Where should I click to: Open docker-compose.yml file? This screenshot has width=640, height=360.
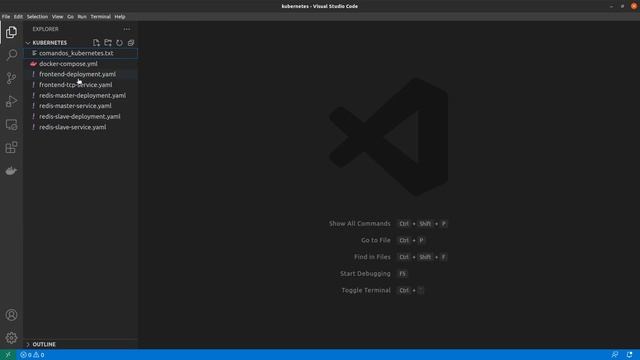(81, 64)
